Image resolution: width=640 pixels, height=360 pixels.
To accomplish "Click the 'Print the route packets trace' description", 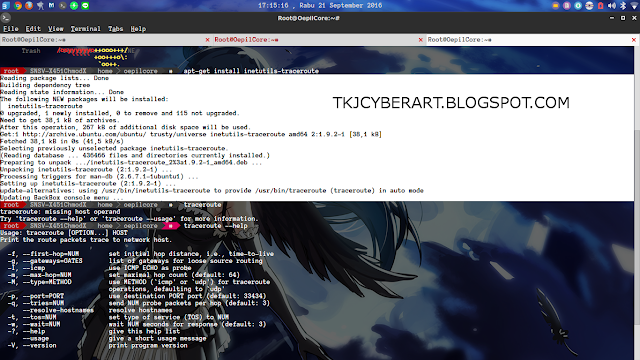I will [x=86, y=240].
